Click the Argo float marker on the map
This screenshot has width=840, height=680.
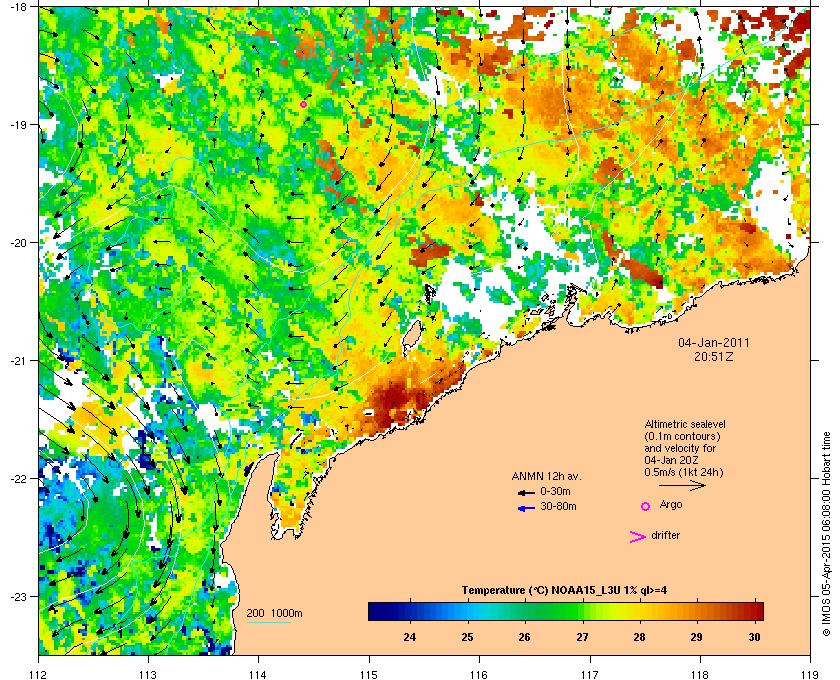(x=303, y=104)
